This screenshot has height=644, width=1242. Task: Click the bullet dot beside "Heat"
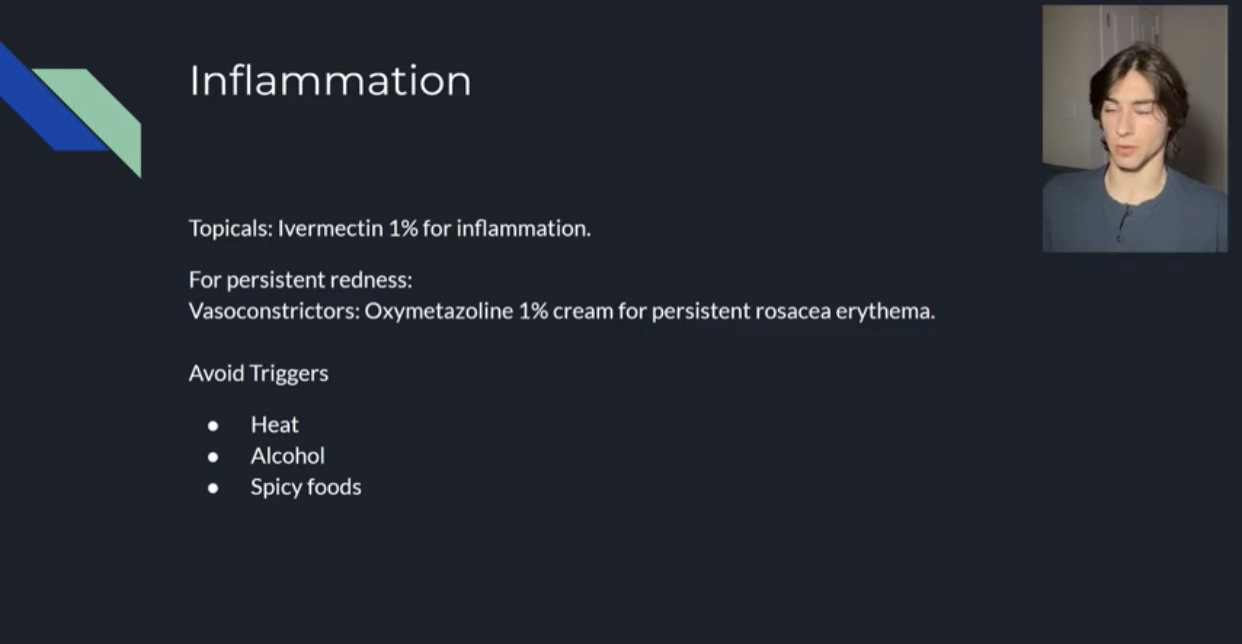point(213,426)
